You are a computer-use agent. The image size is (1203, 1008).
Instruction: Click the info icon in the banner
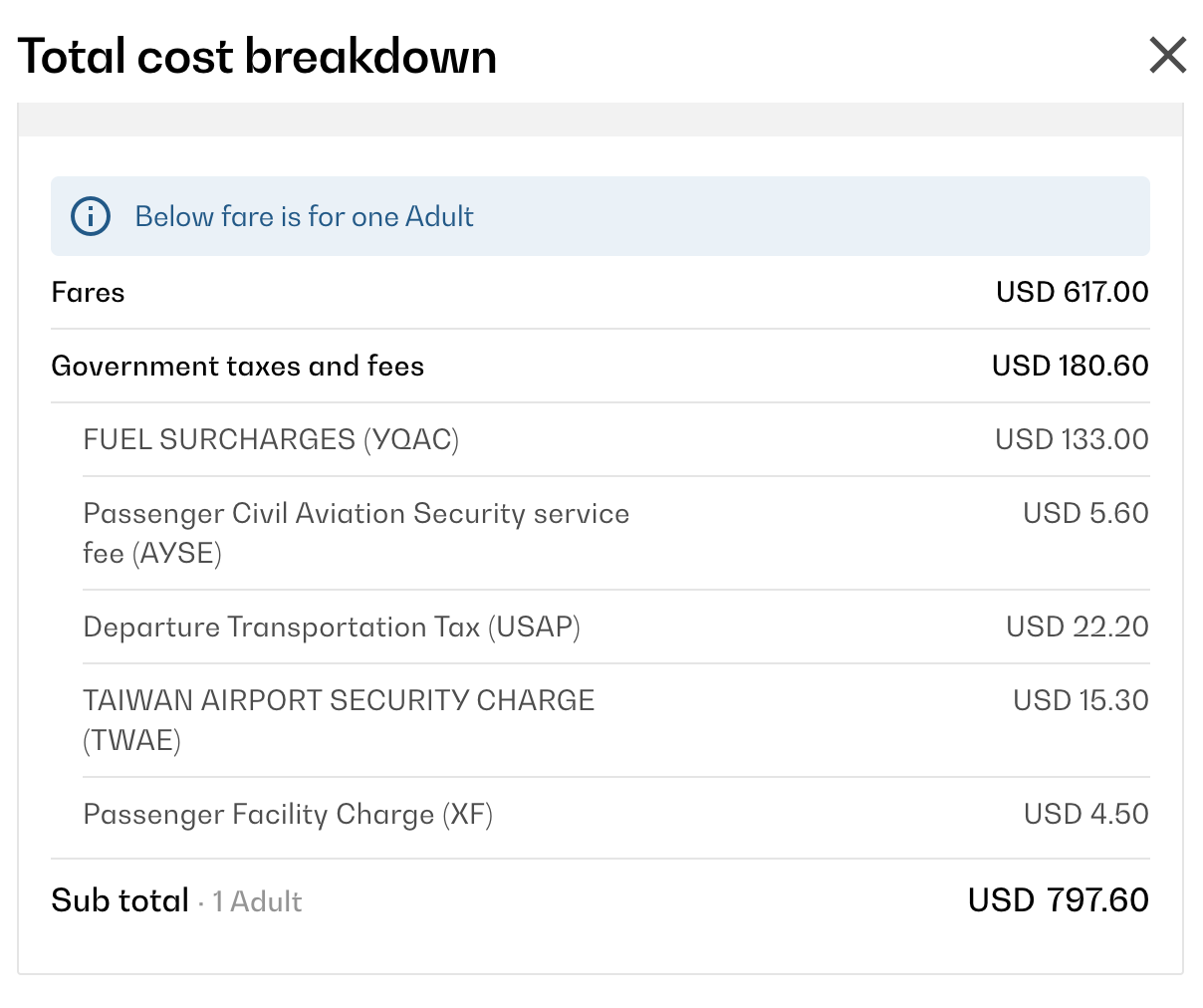91,216
